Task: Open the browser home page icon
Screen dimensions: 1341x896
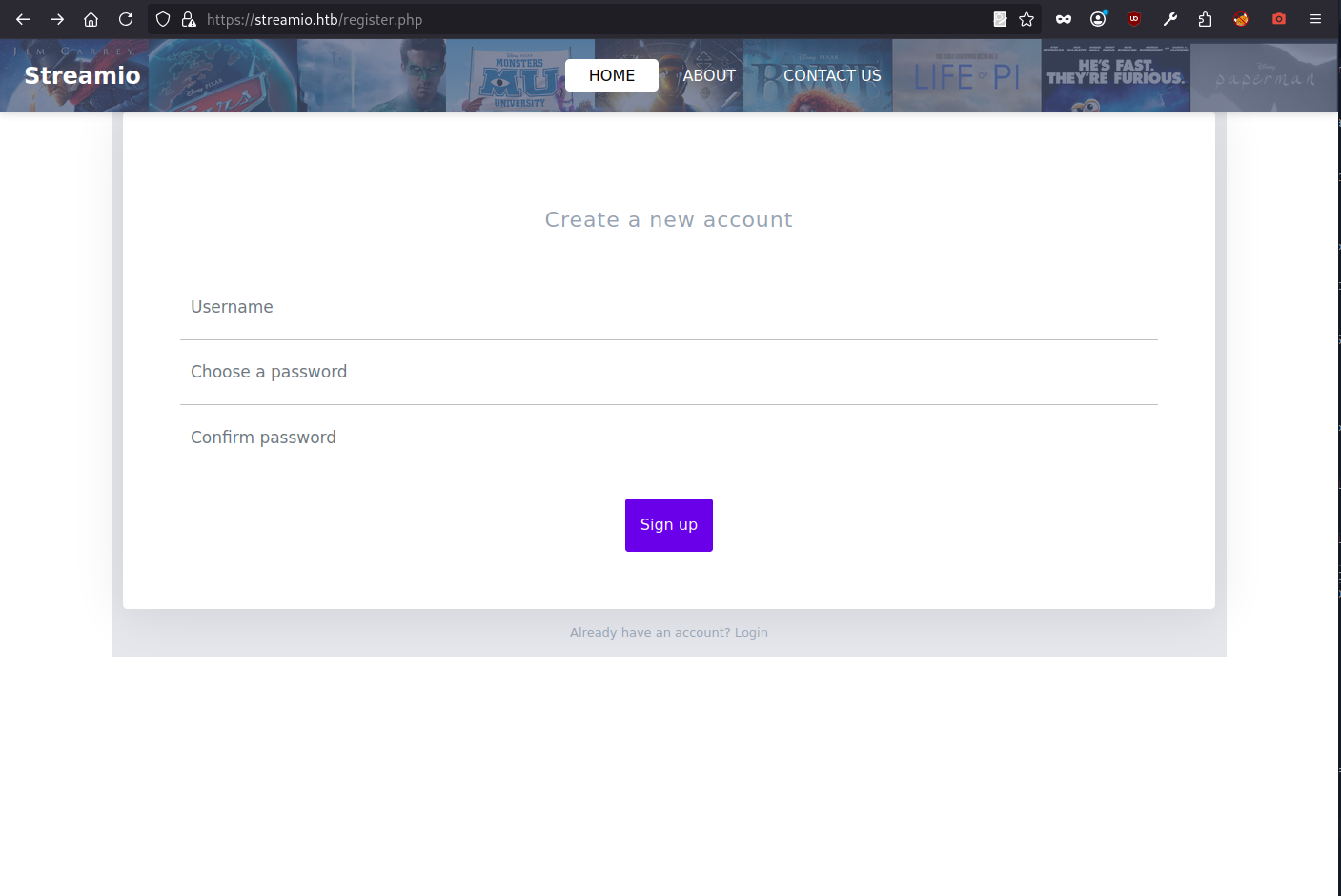Action: (x=91, y=19)
